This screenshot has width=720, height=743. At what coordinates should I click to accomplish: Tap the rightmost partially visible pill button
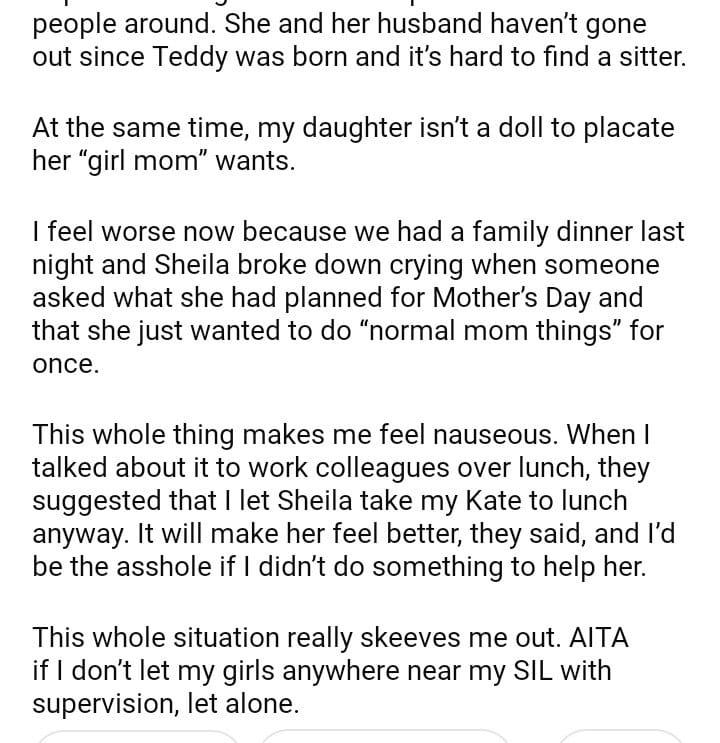tap(620, 738)
